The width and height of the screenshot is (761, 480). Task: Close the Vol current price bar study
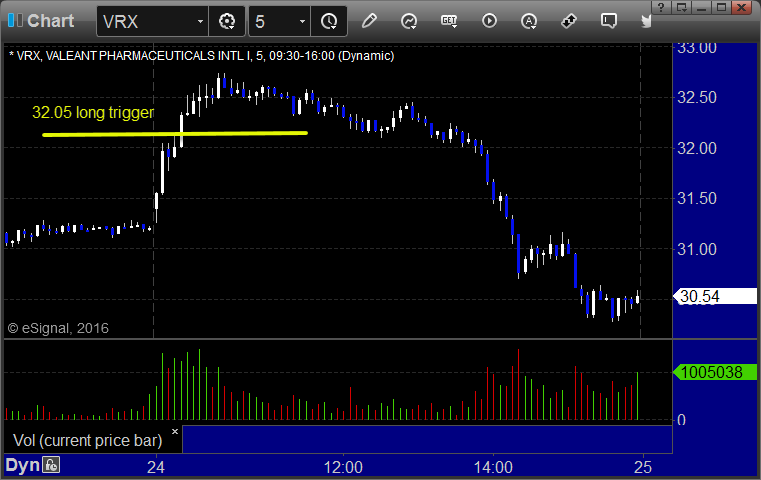pos(175,431)
